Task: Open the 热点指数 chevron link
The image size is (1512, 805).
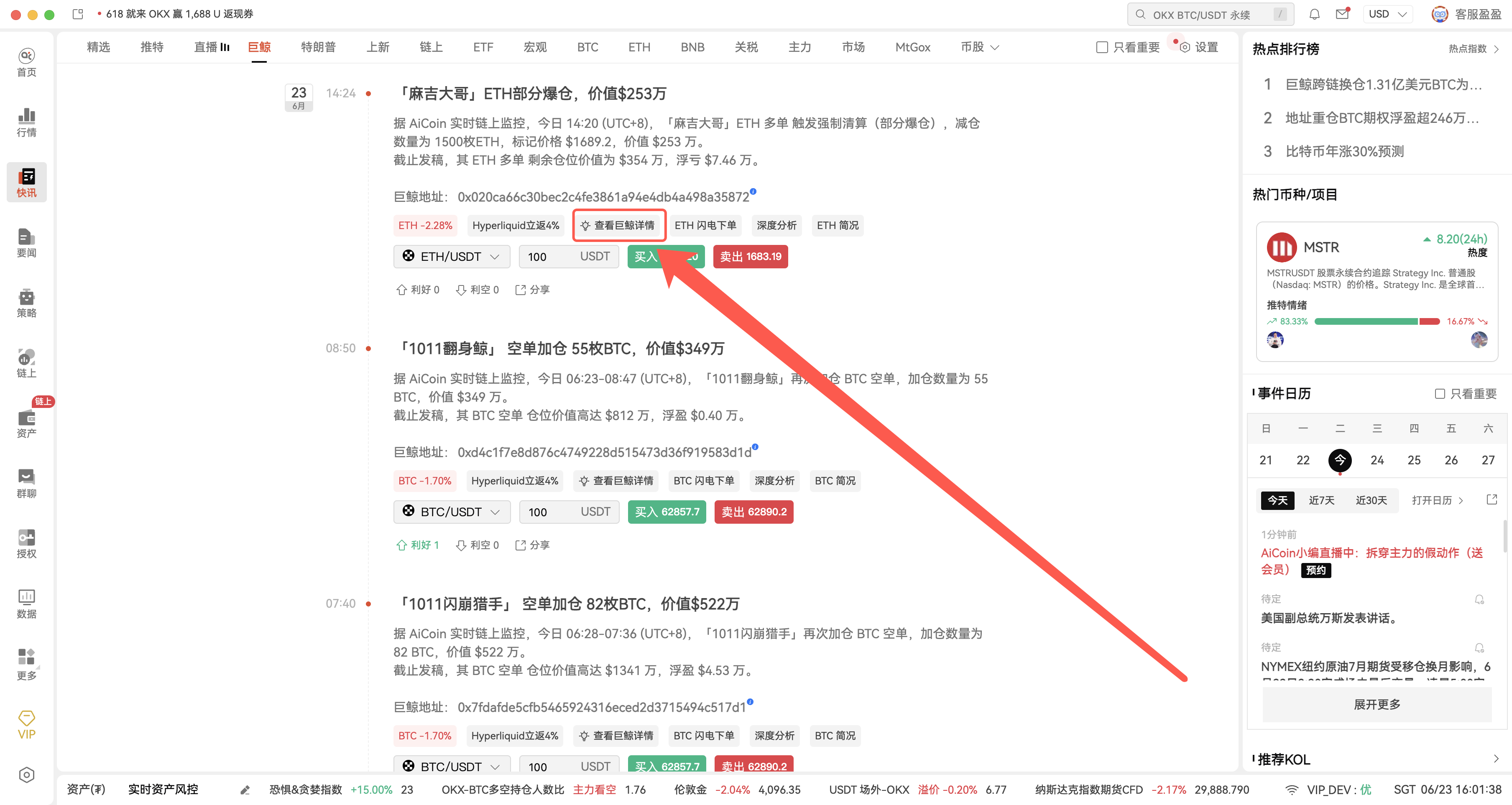Action: tap(1473, 49)
